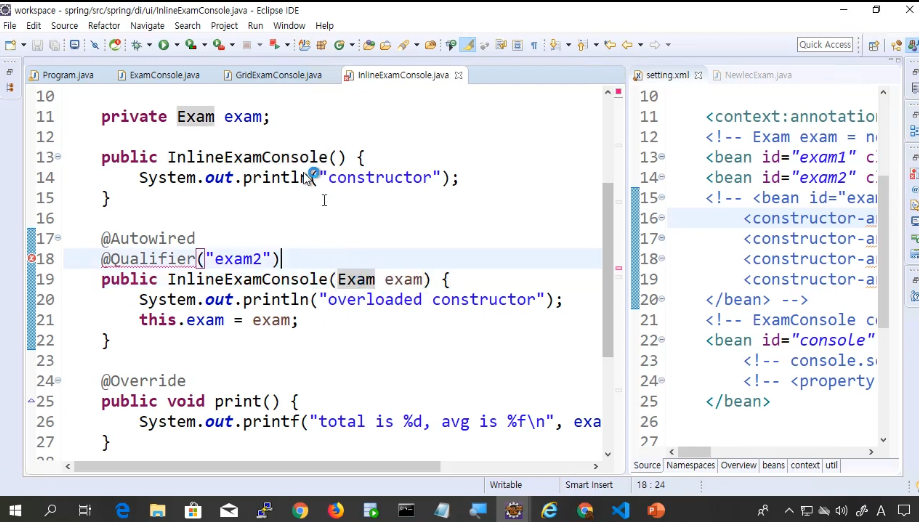
Task: Toggle Show Whitespace Characters pilcrow icon
Action: point(534,45)
